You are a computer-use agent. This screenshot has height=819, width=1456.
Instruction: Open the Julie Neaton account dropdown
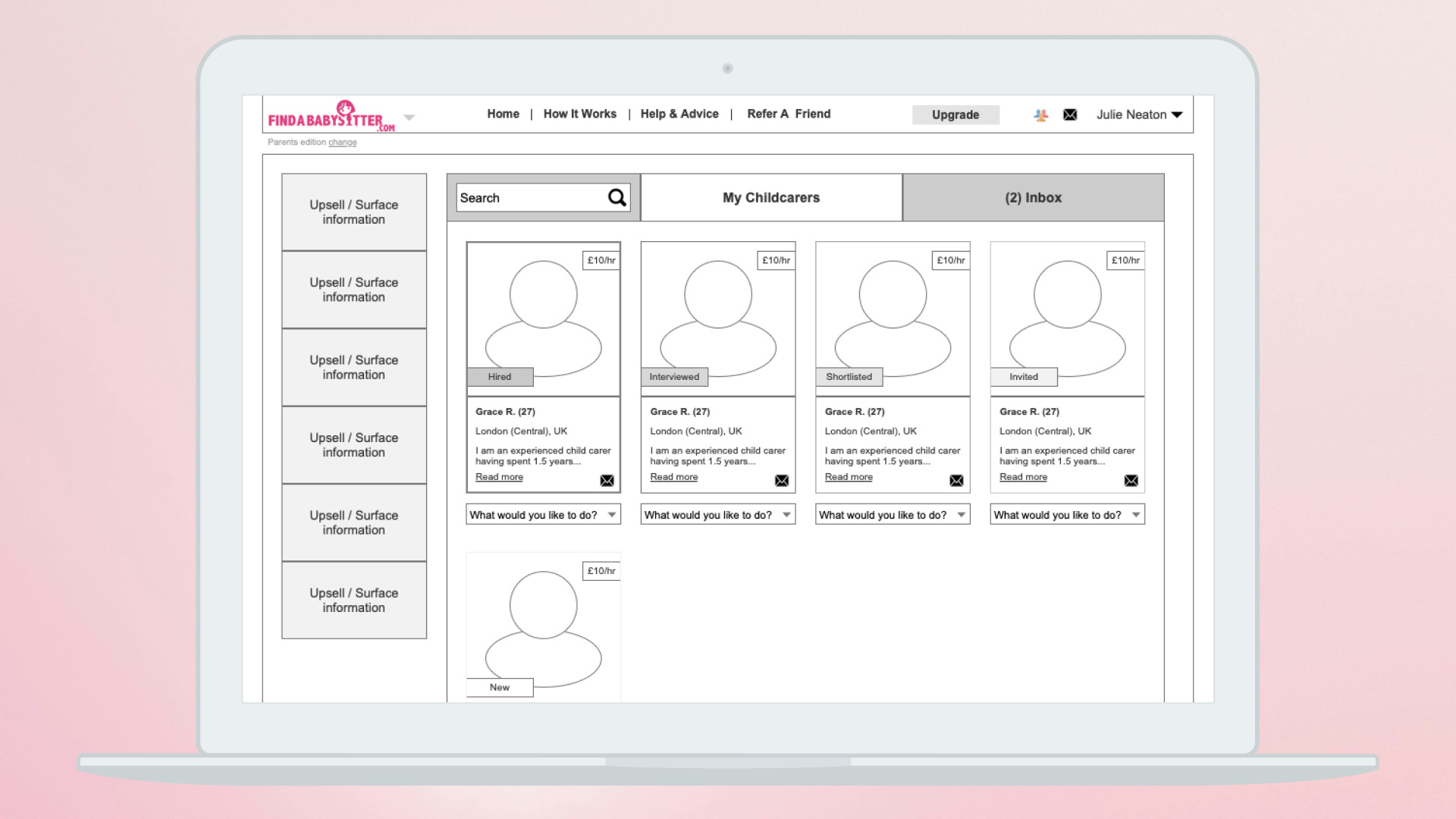[x=1139, y=115]
